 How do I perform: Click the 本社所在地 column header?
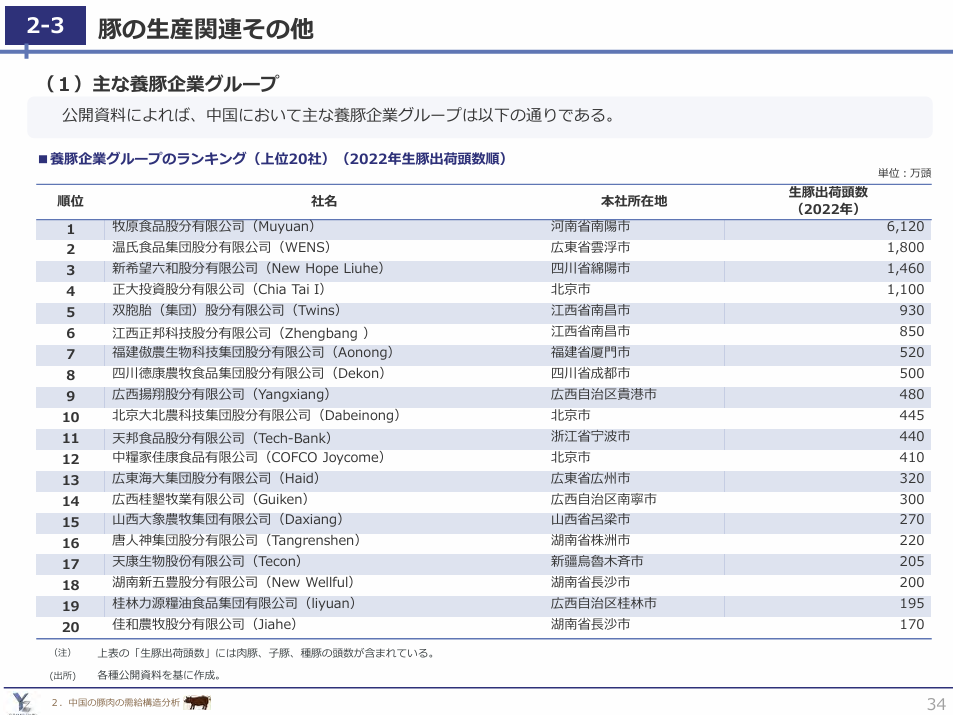point(634,201)
